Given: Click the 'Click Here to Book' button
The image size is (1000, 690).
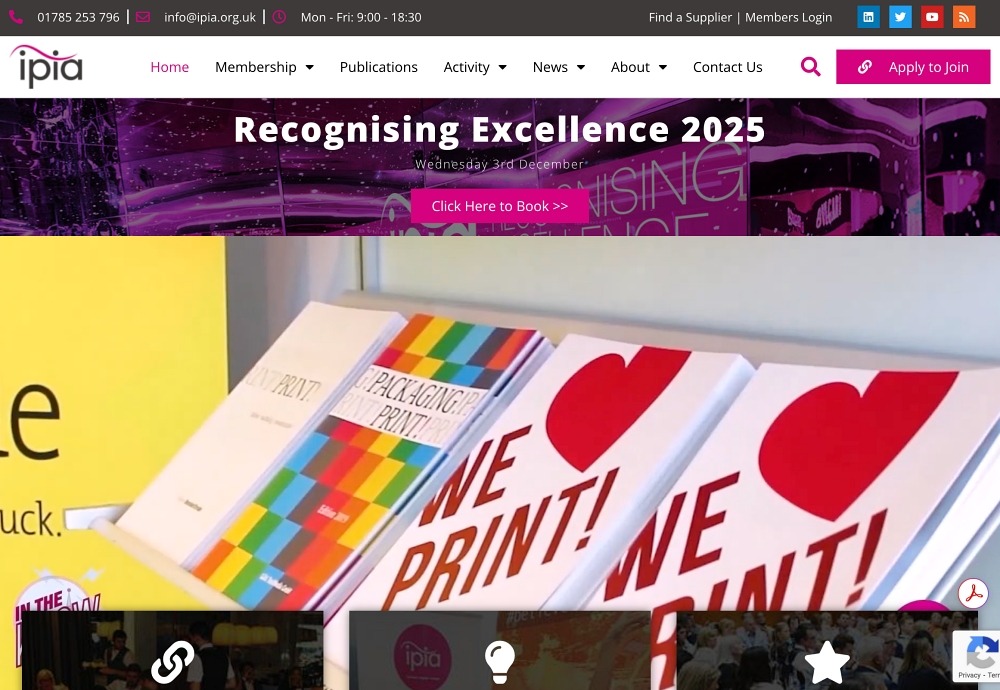Looking at the screenshot, I should (x=499, y=206).
